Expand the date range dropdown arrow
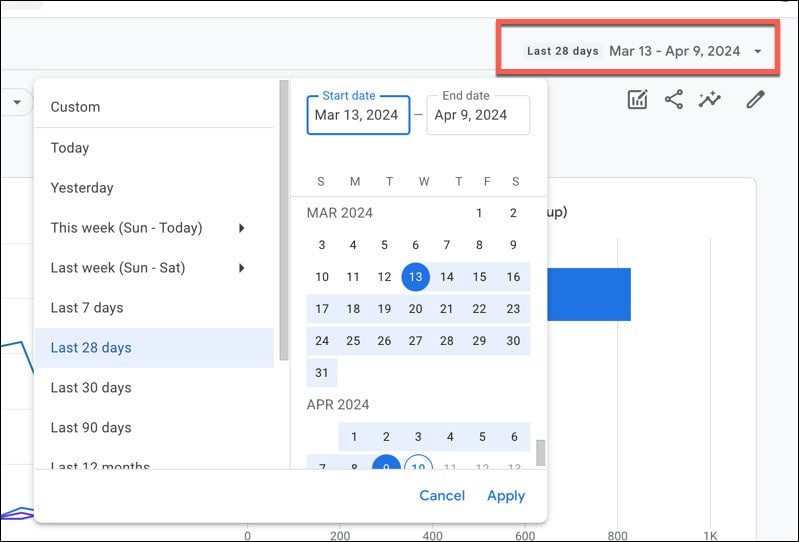Screen dimensions: 799x542 pos(758,51)
